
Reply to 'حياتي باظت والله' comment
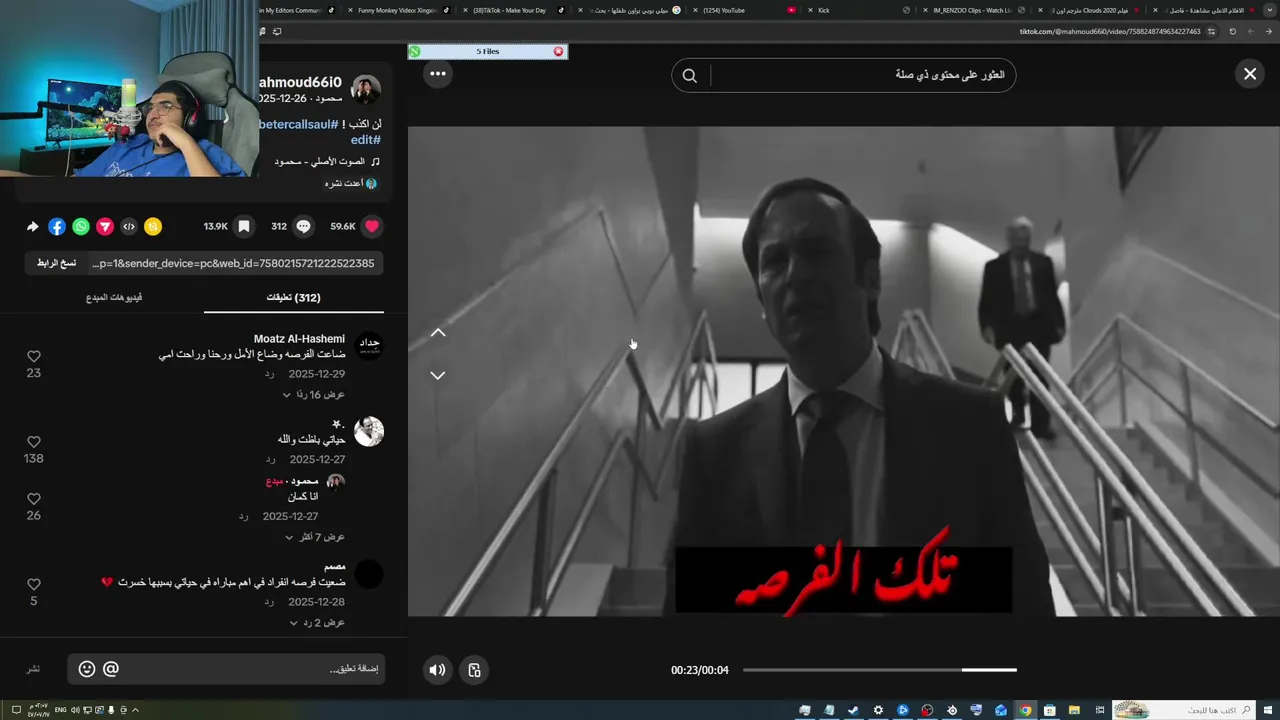pyautogui.click(x=270, y=459)
